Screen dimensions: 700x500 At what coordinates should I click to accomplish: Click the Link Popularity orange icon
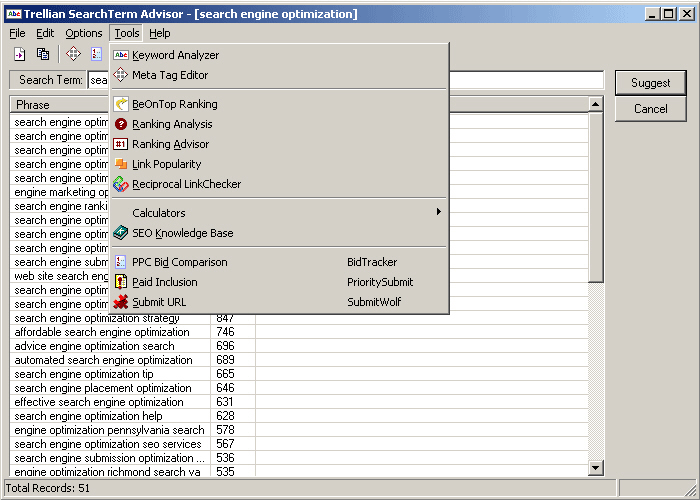tap(121, 164)
